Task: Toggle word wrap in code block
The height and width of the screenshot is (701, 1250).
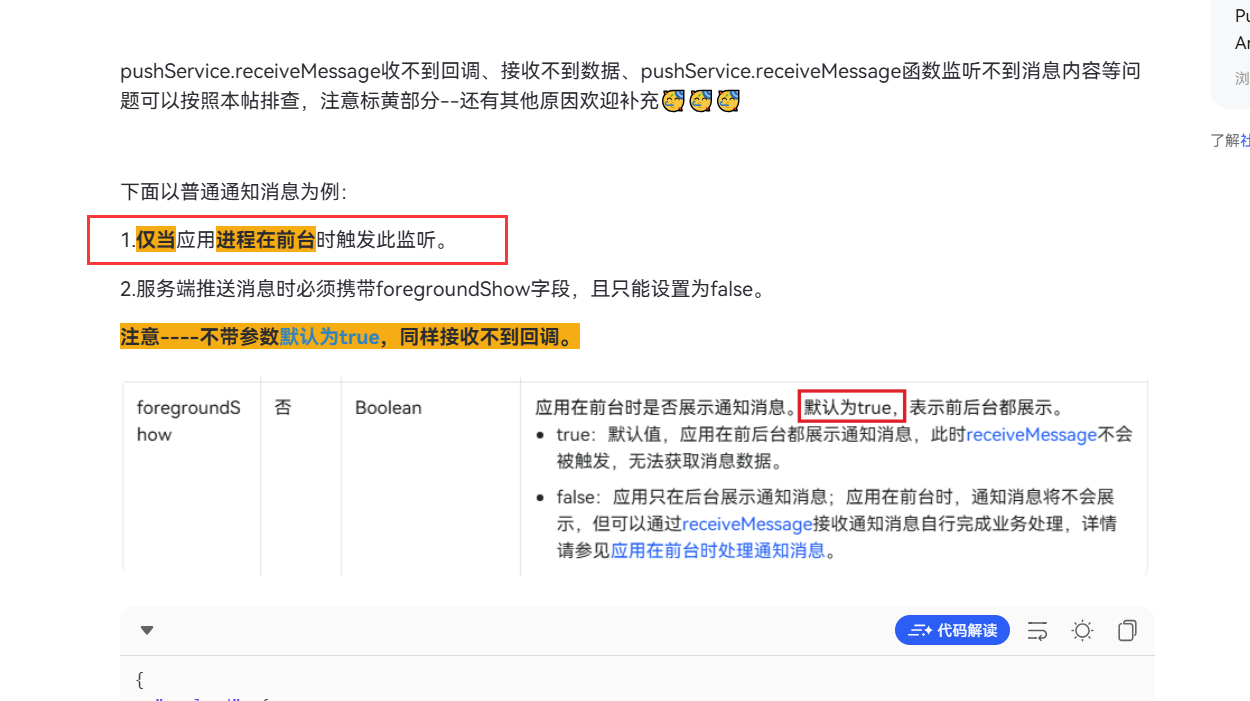Action: point(1038,630)
